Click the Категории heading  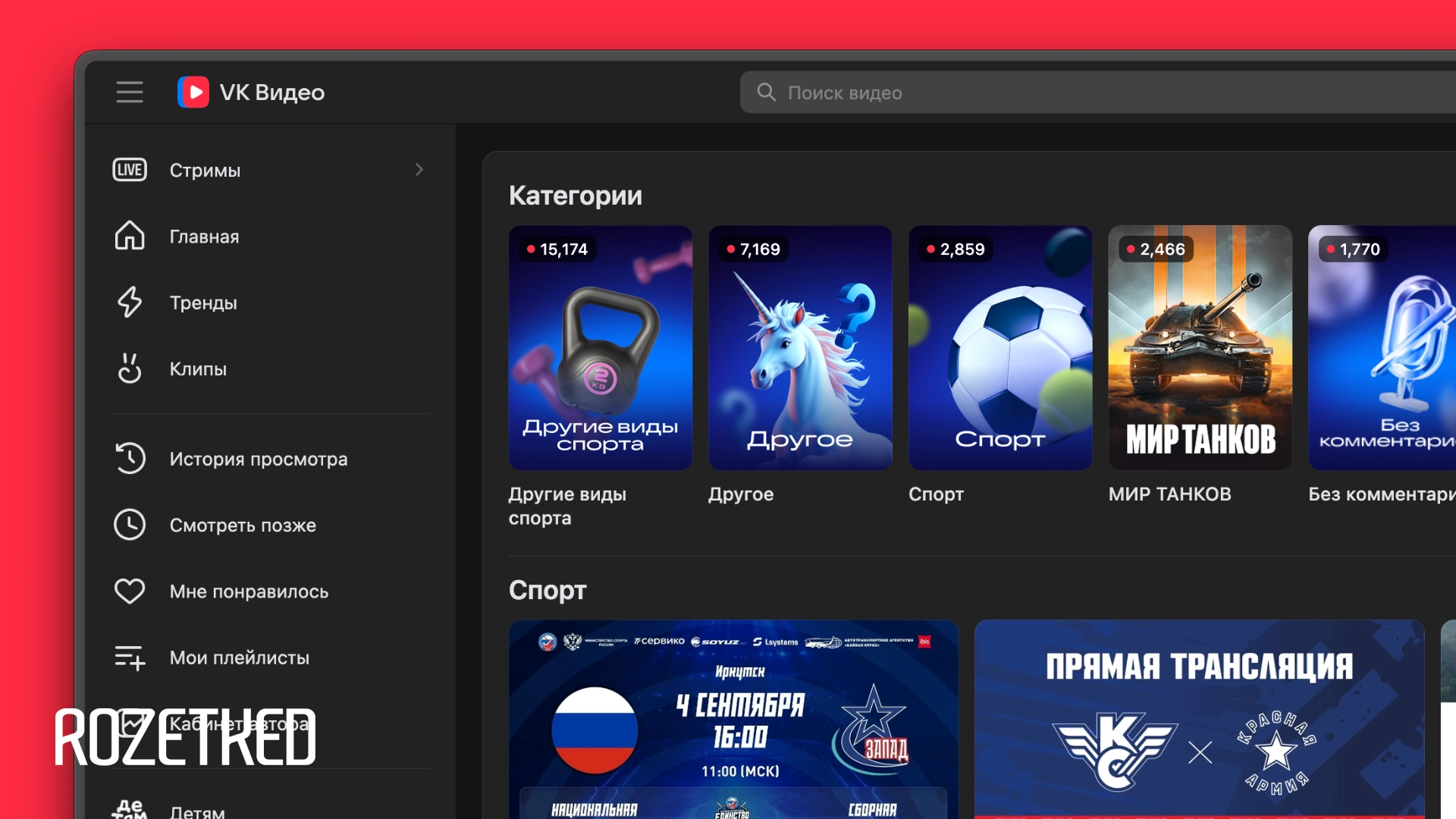tap(576, 196)
